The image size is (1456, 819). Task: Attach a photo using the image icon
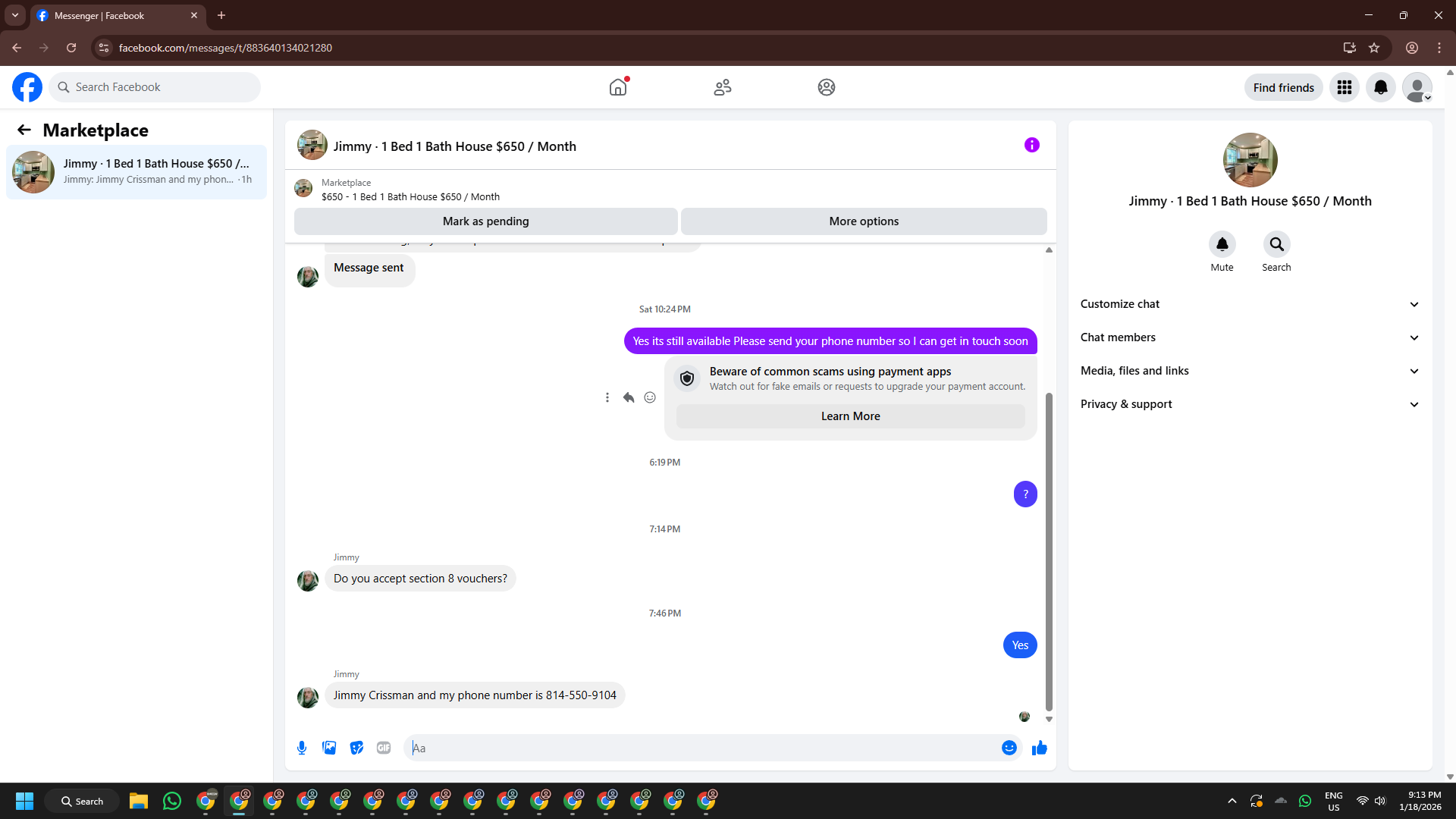(x=329, y=748)
